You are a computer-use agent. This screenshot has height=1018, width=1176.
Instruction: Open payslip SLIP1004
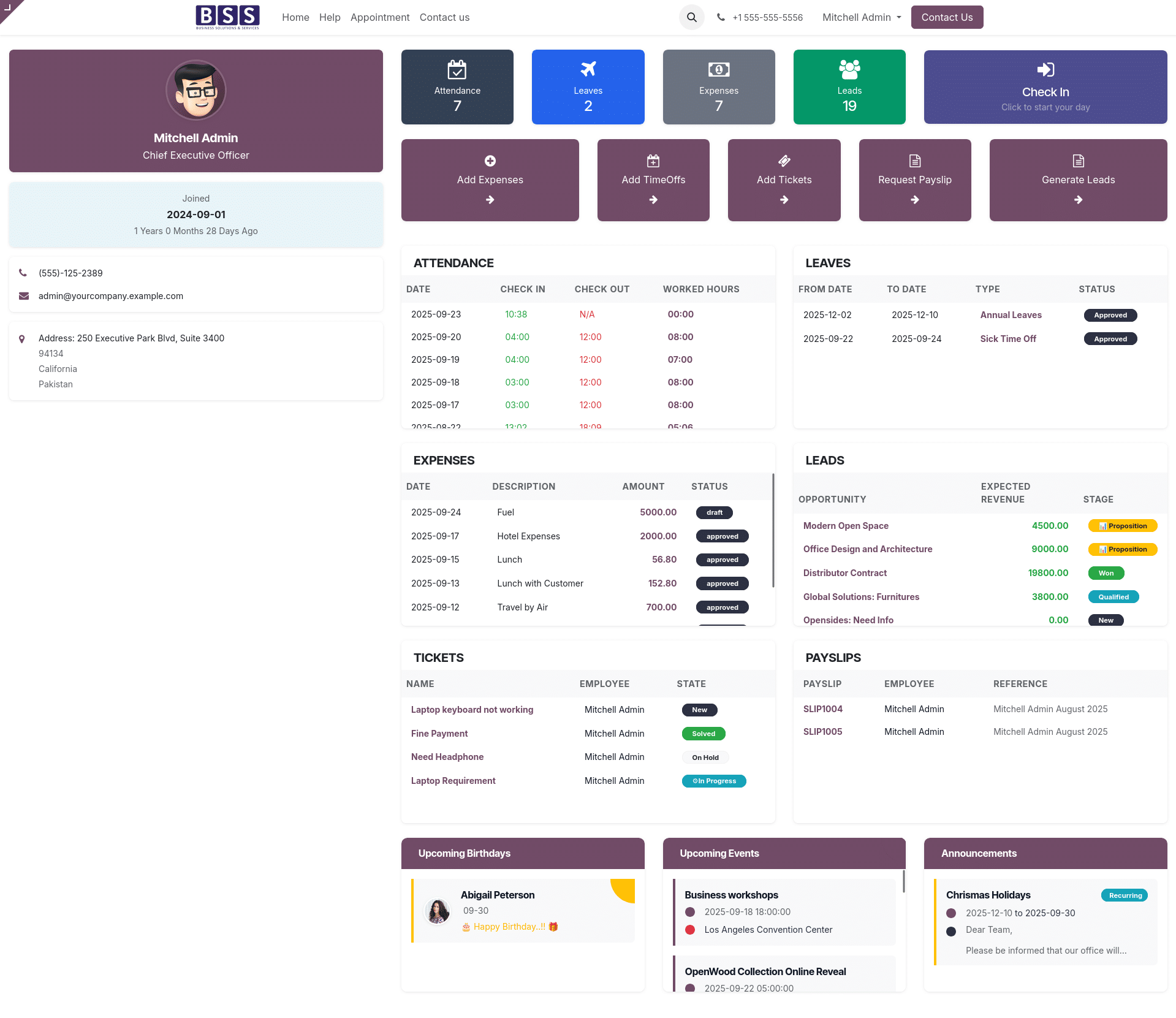822,709
